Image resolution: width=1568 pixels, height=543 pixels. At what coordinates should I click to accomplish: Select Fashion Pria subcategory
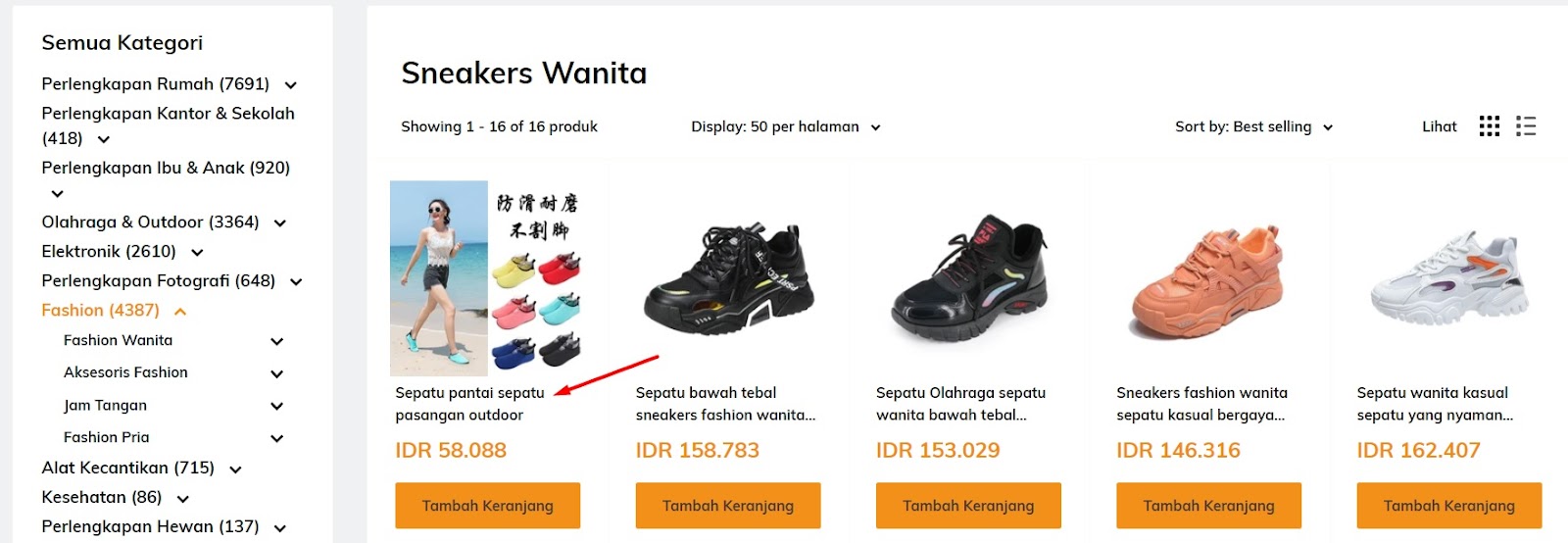click(x=107, y=437)
